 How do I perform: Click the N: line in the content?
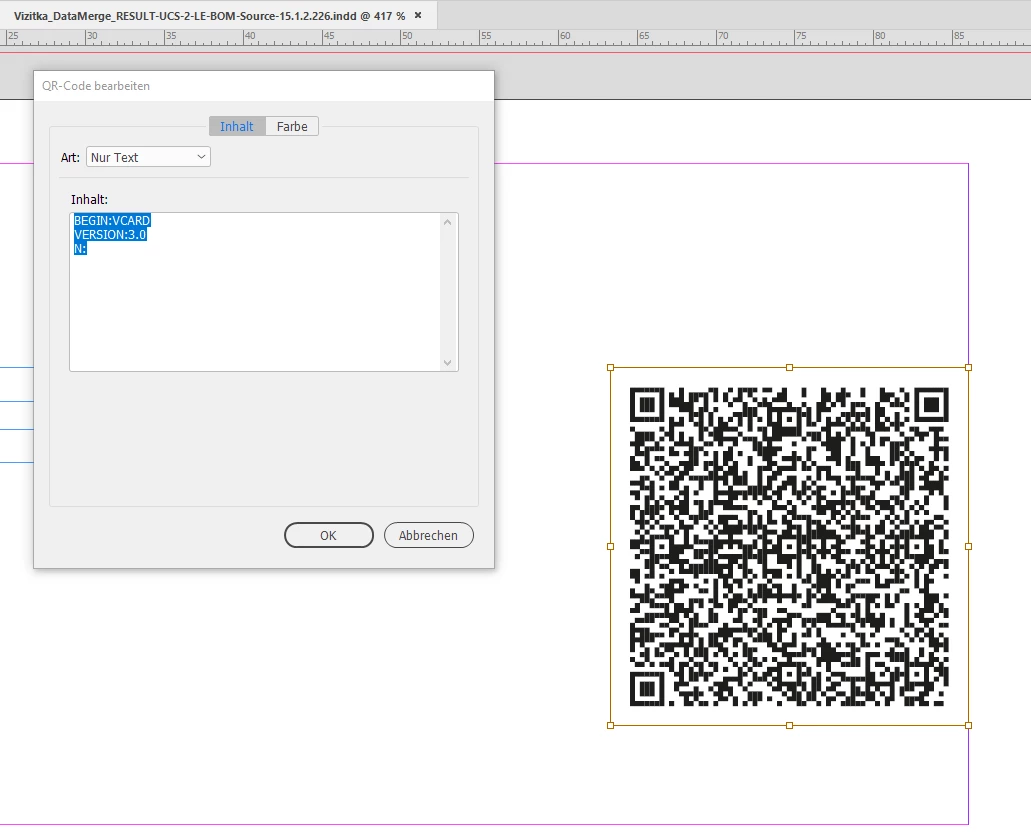point(80,249)
